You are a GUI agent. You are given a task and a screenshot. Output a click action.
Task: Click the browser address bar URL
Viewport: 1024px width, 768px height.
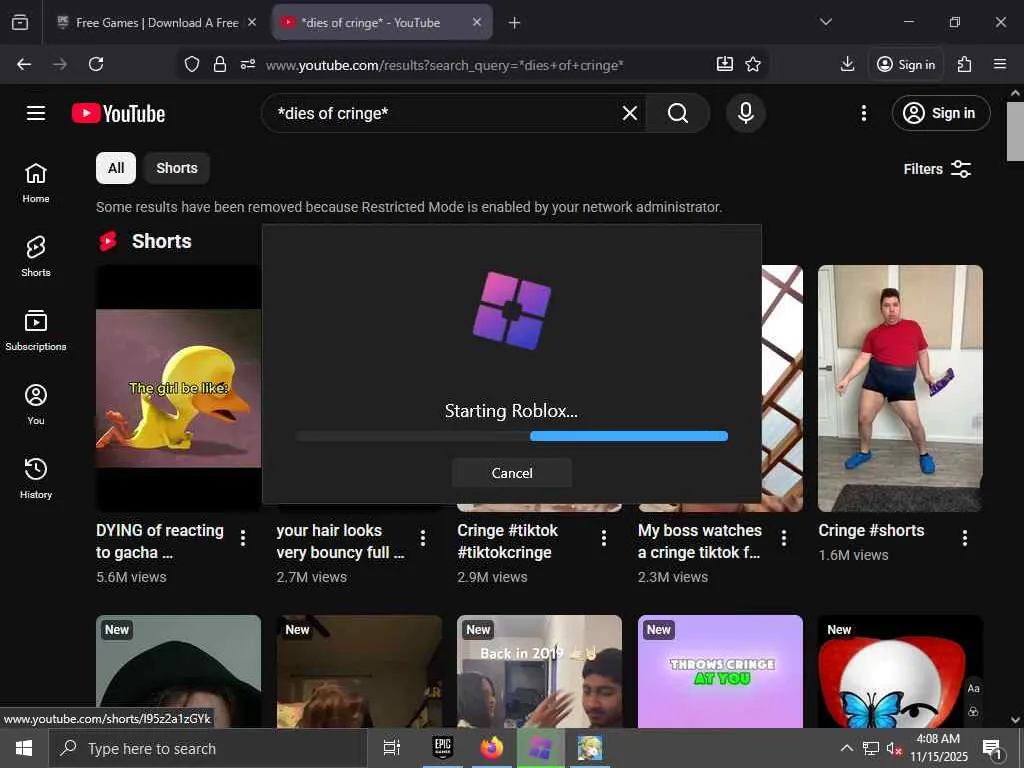444,65
